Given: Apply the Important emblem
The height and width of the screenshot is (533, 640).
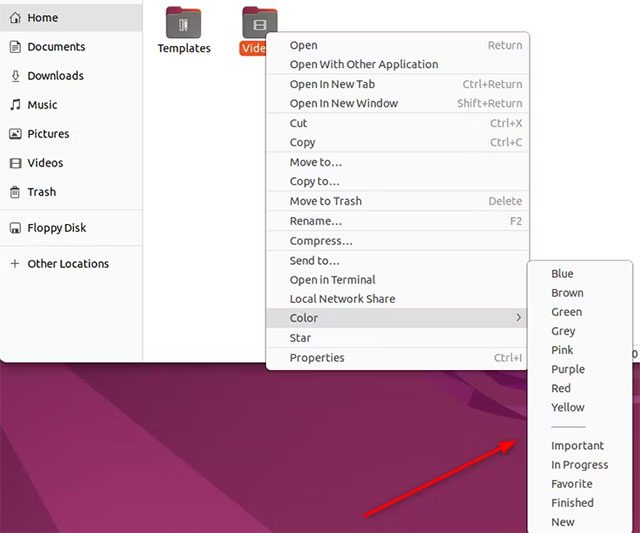Looking at the screenshot, I should pos(580,446).
